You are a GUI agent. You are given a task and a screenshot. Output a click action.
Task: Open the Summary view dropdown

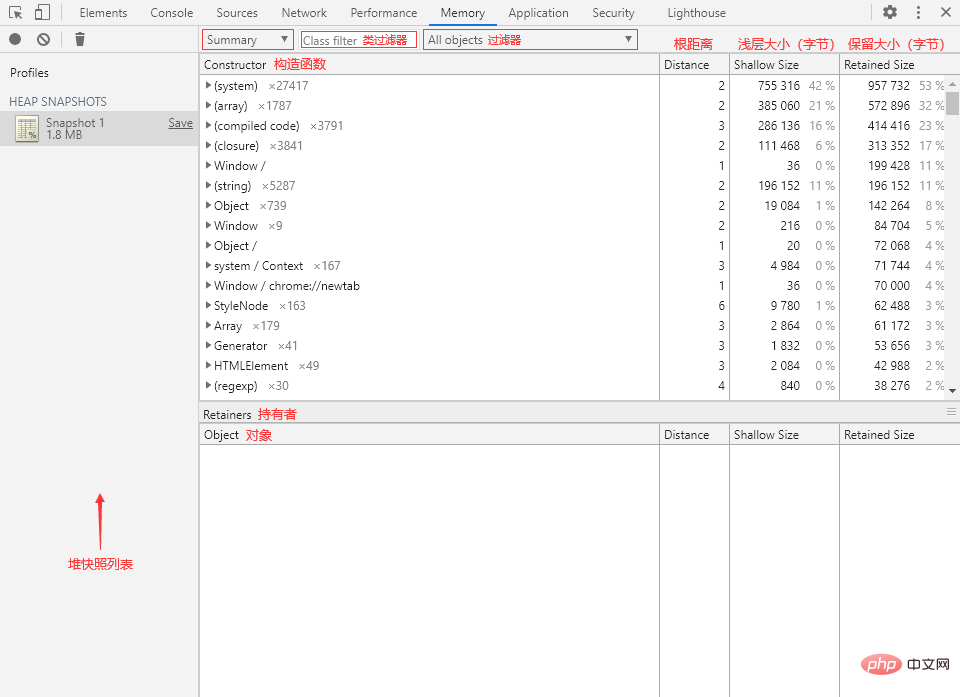click(x=247, y=40)
